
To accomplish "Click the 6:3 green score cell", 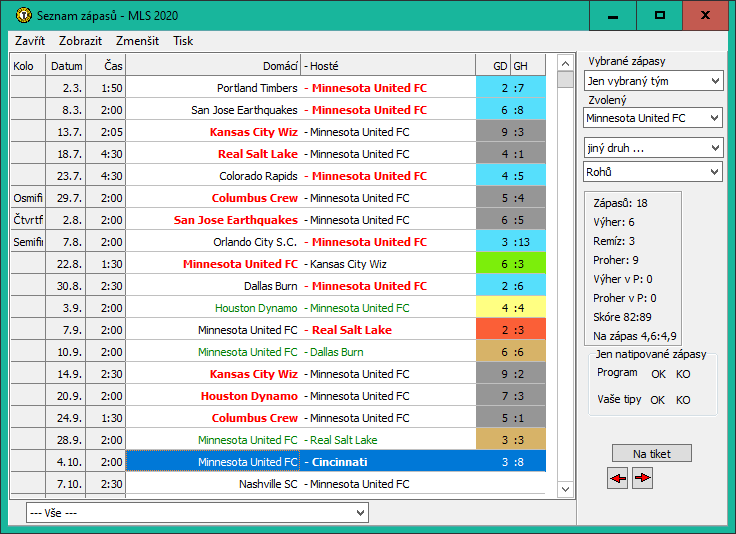I will [511, 264].
